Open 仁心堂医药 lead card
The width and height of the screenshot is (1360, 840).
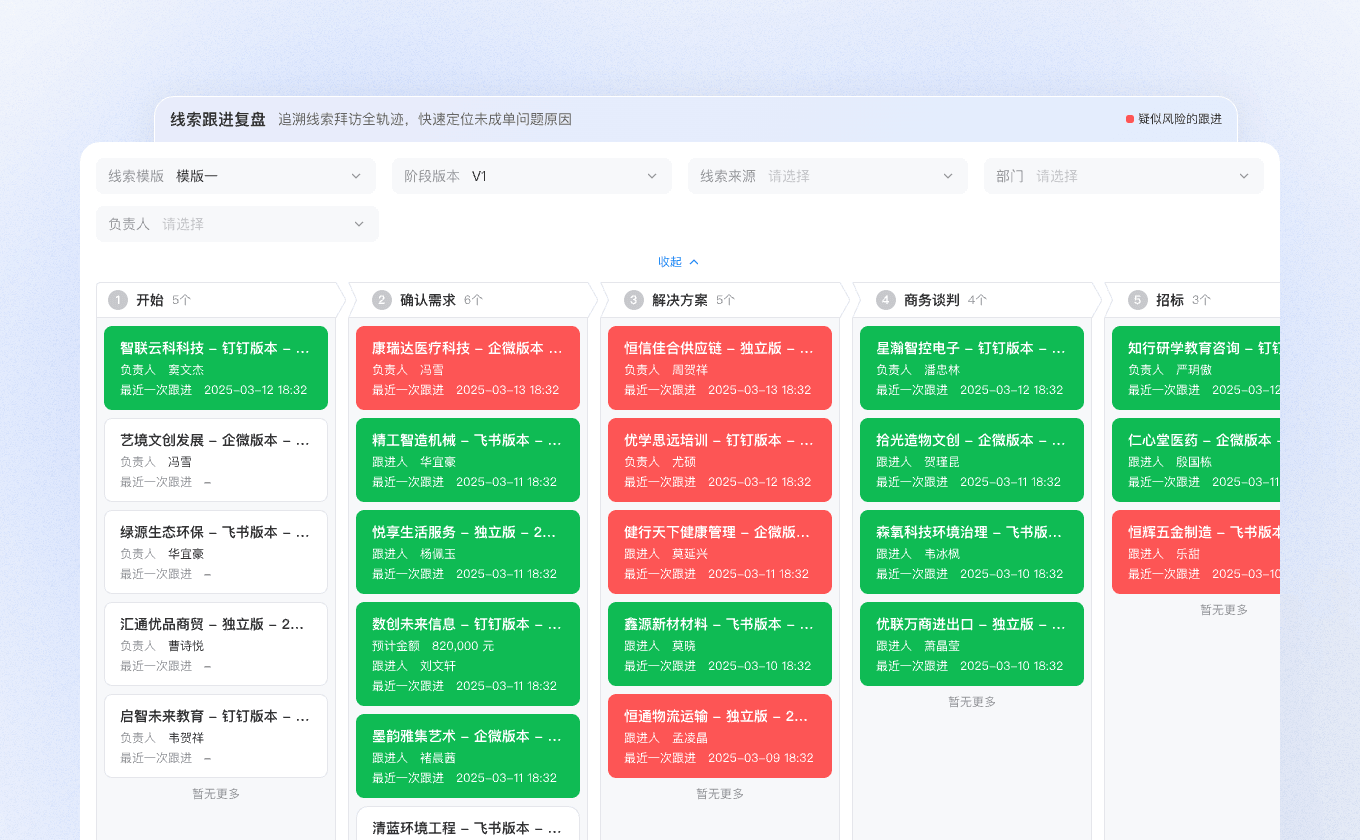[x=1196, y=460]
